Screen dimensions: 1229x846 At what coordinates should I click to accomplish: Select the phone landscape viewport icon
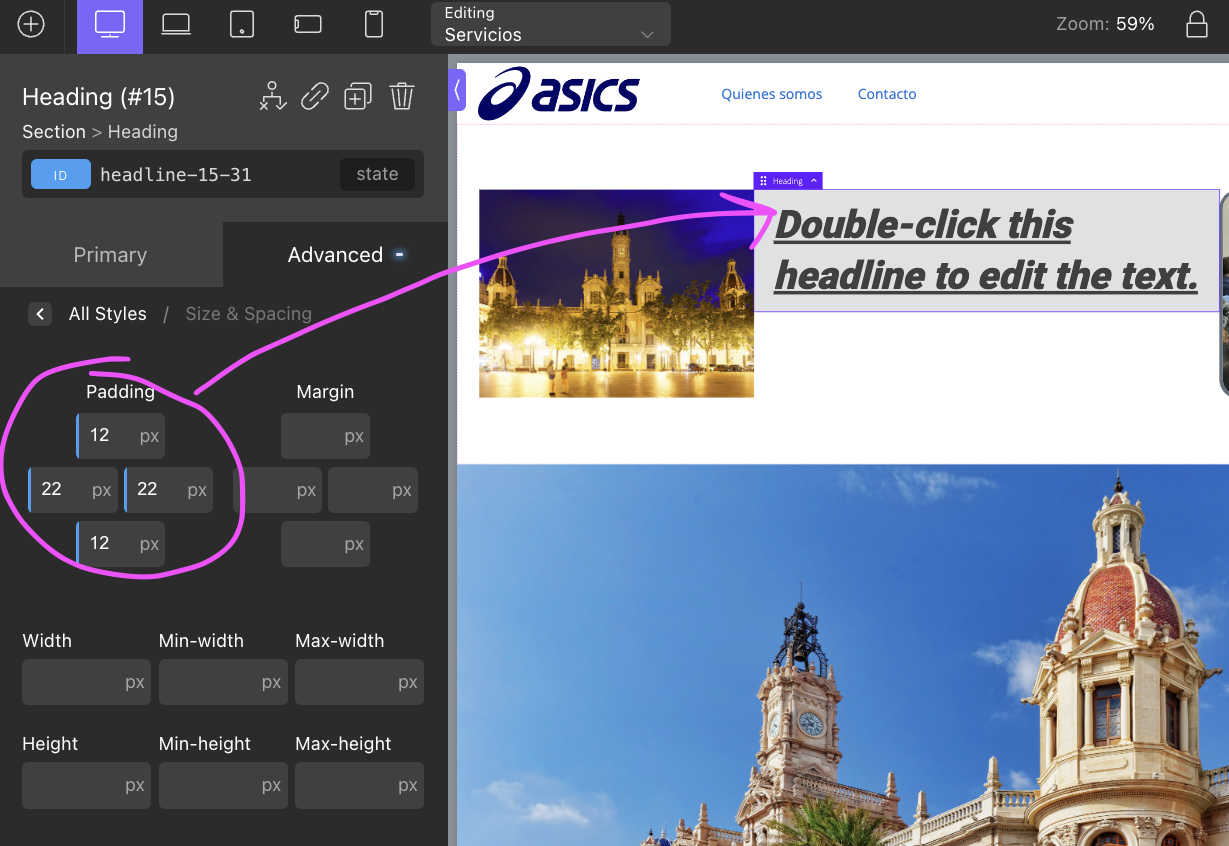tap(308, 25)
